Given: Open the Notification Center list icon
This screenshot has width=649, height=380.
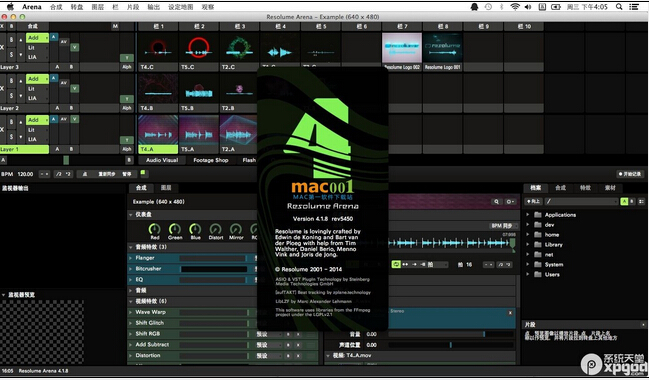Looking at the screenshot, I should coord(634,7).
